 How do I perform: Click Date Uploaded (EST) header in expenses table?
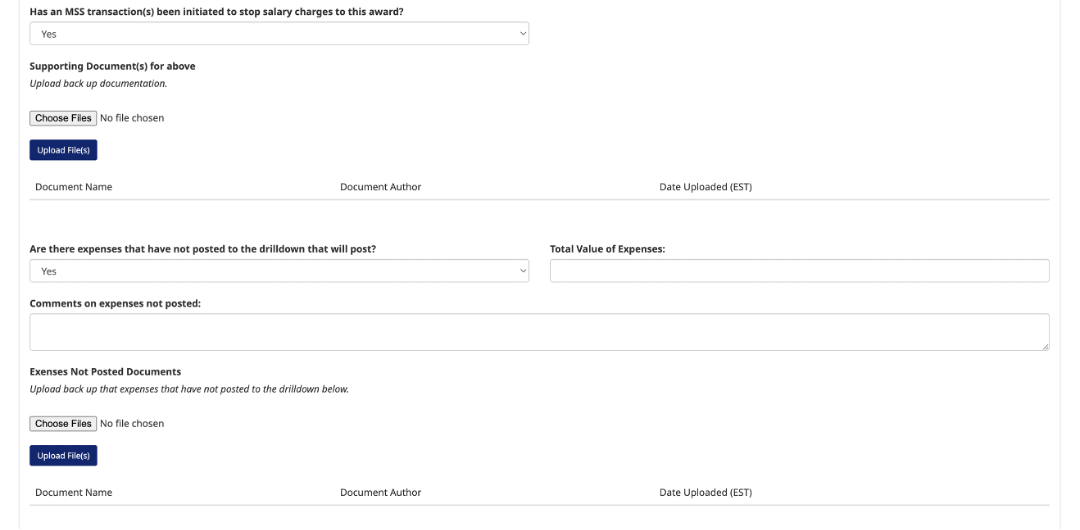tap(705, 493)
